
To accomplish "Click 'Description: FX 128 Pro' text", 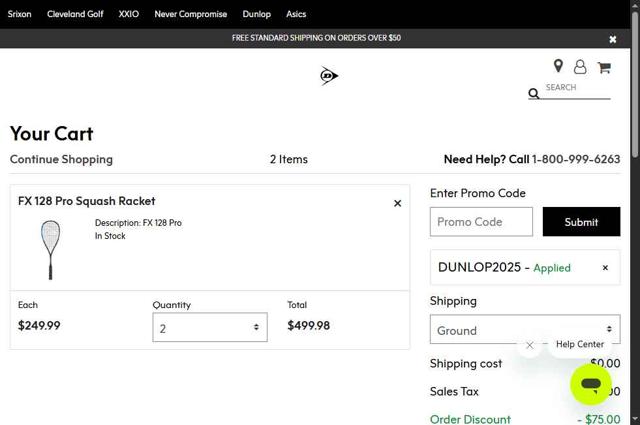I will pyautogui.click(x=138, y=223).
